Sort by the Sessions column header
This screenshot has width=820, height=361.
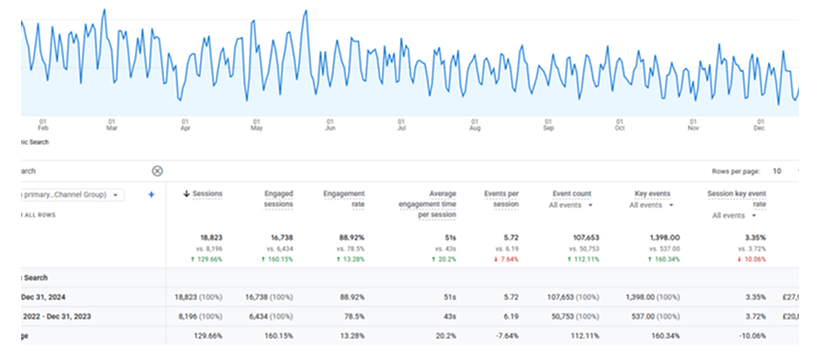pyautogui.click(x=207, y=194)
